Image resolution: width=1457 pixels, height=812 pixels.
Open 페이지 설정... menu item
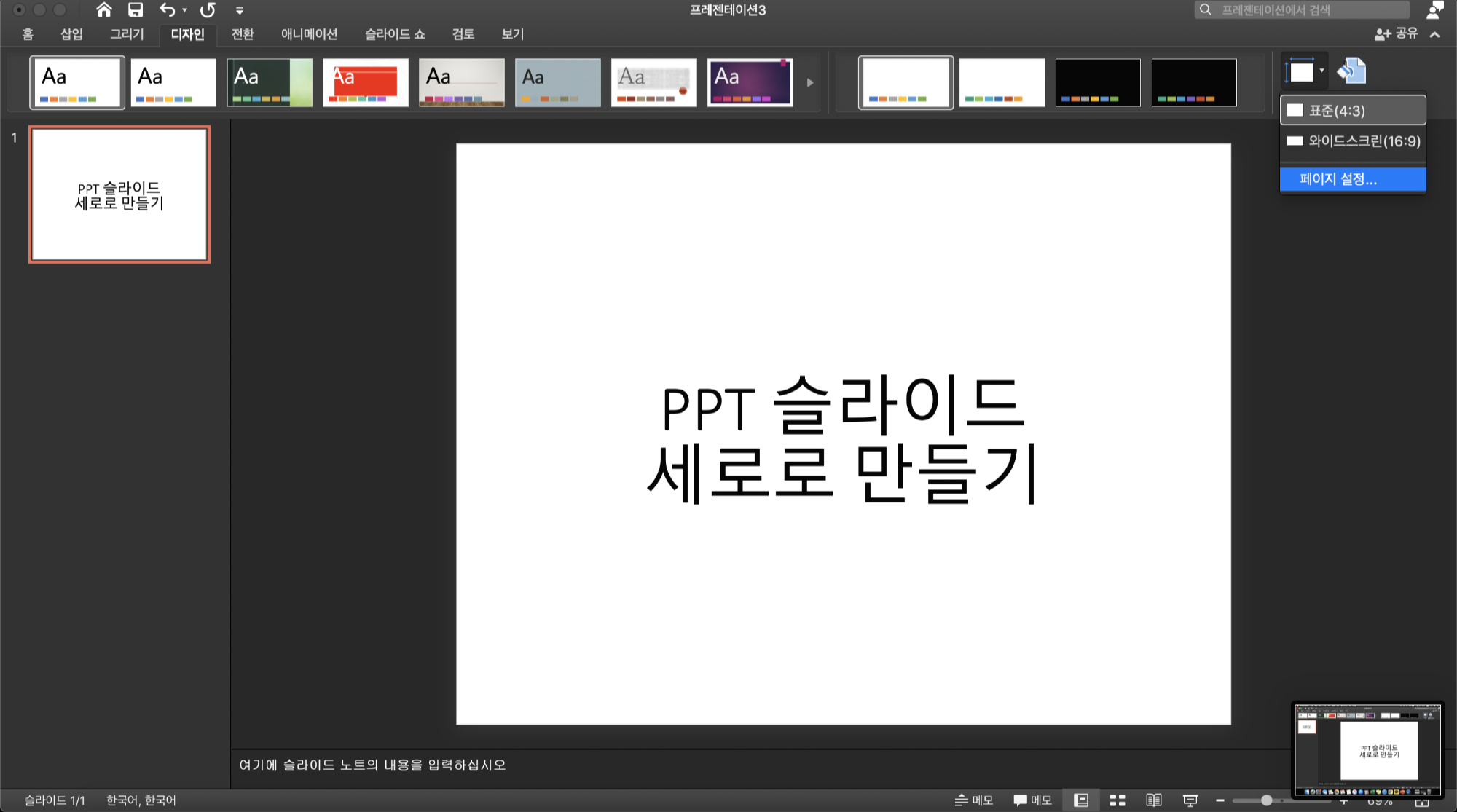(x=1353, y=179)
